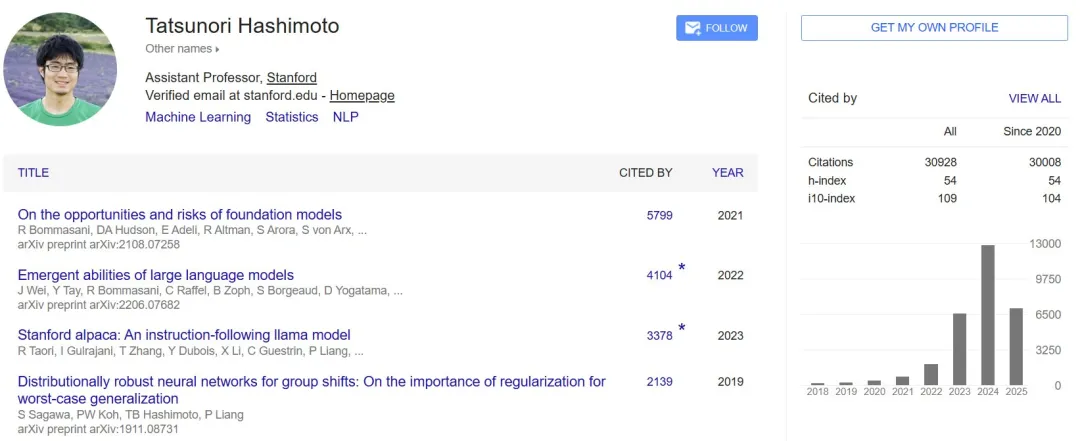1080x441 pixels.
Task: Open the foundation models paper title
Action: [x=180, y=215]
